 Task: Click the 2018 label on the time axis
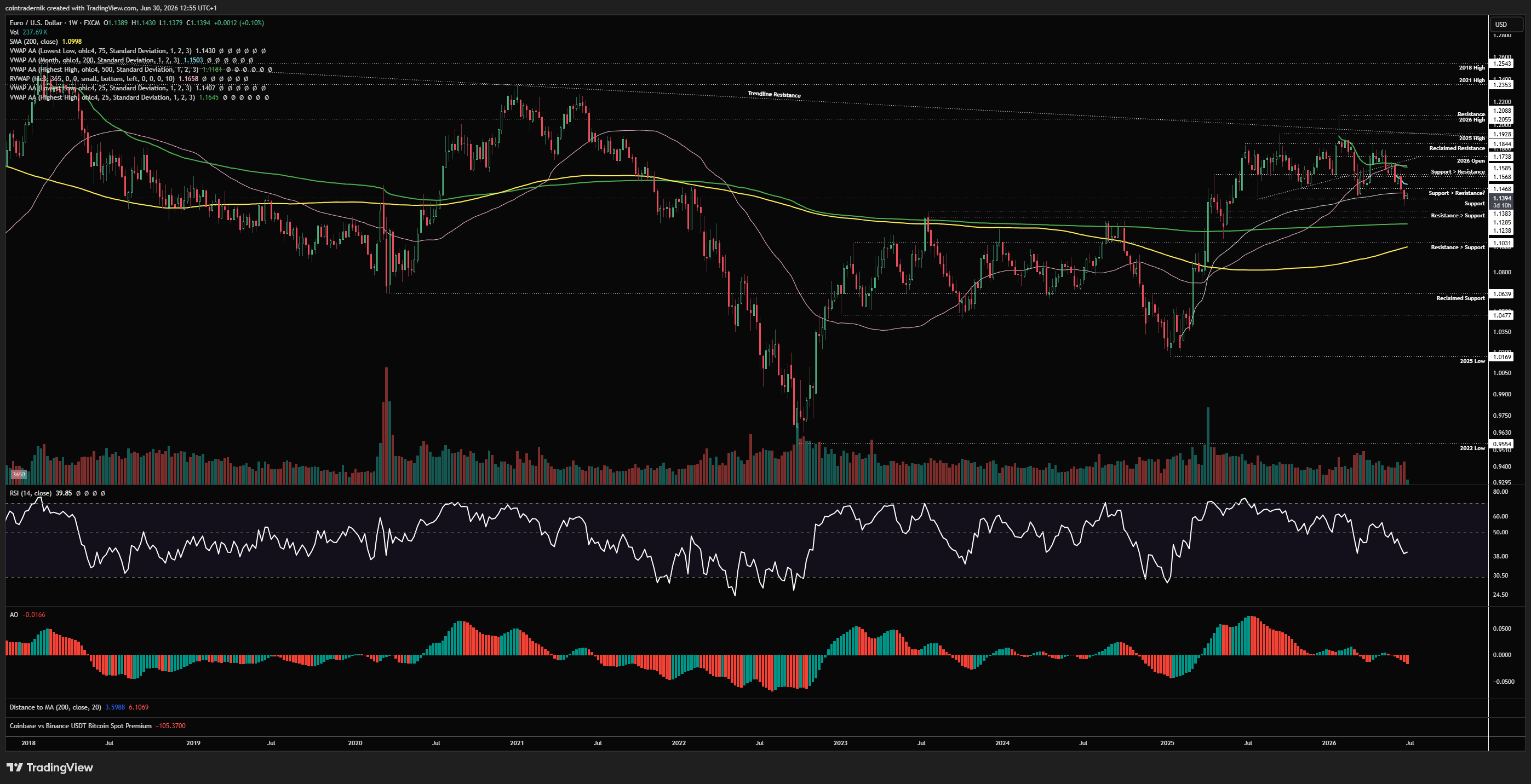pyautogui.click(x=28, y=743)
